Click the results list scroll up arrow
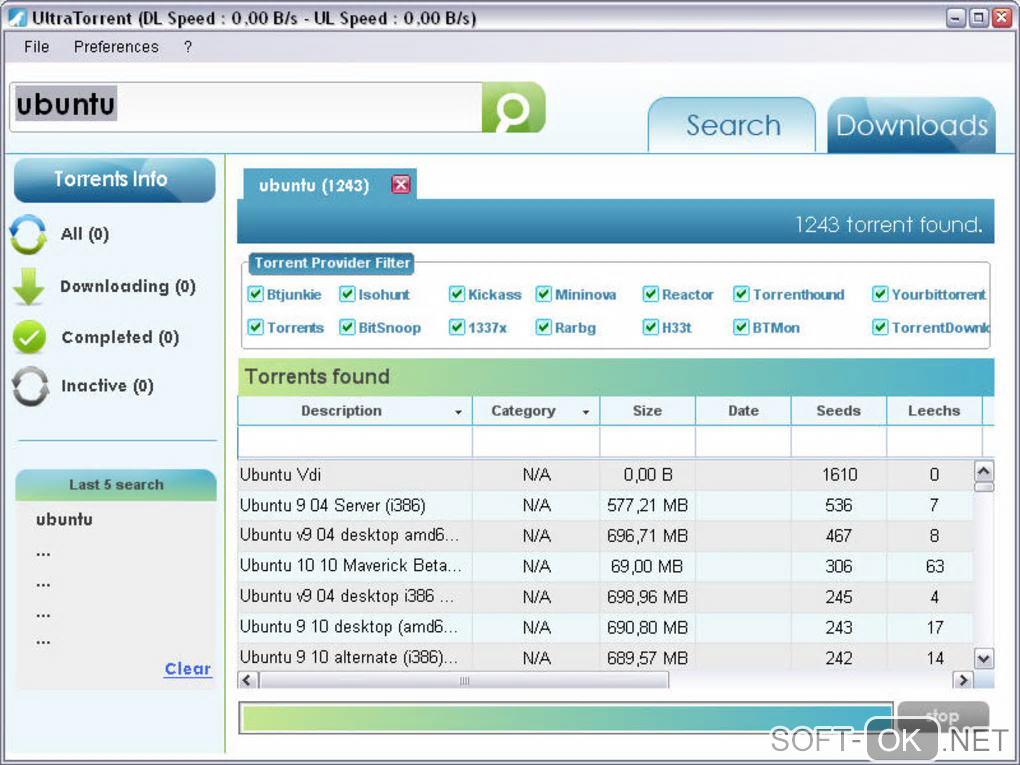1020x765 pixels. [984, 471]
